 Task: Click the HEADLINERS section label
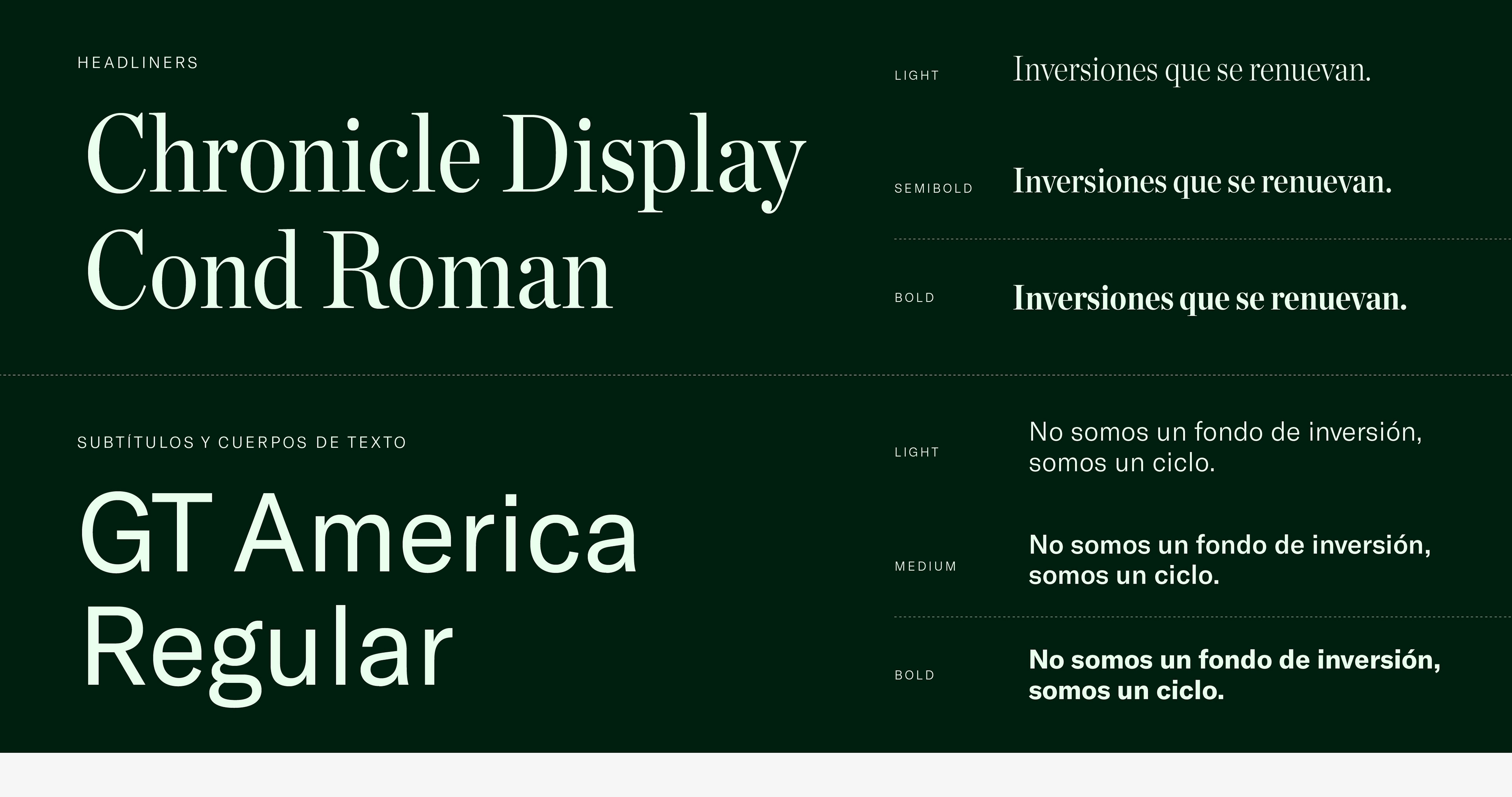(x=138, y=63)
